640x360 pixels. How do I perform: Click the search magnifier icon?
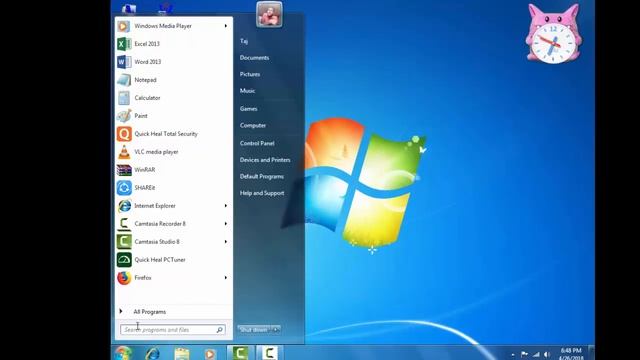coord(219,329)
